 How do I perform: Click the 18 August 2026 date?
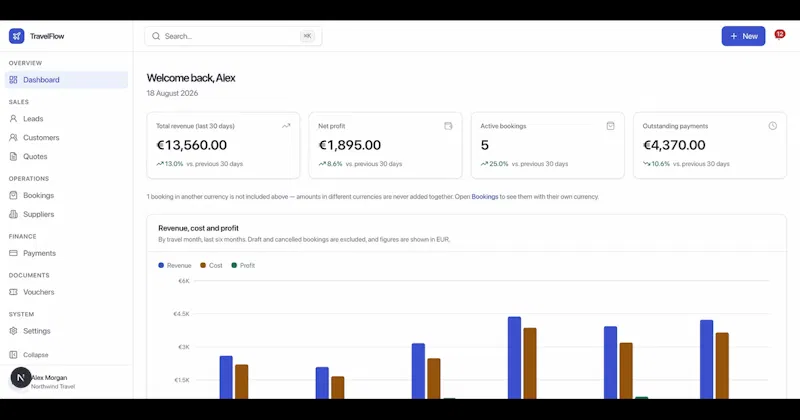tap(172, 93)
